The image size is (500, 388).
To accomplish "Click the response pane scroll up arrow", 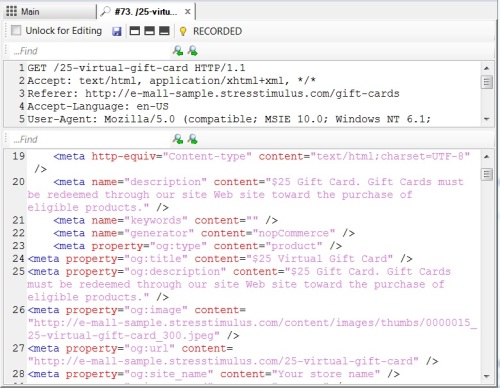I will [x=487, y=156].
